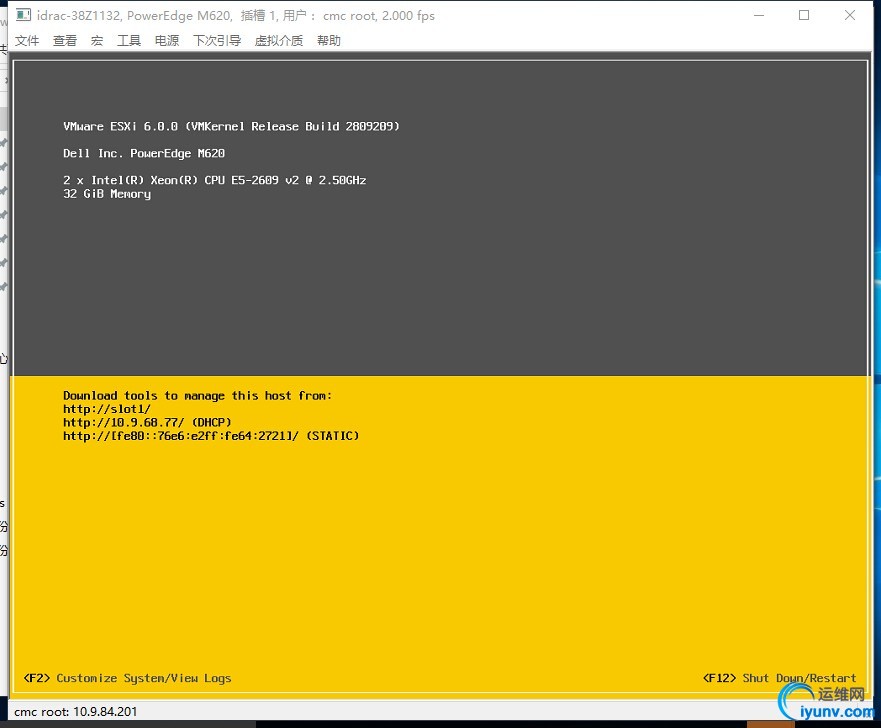Screen dimensions: 881x728
Task: Select the F2 Customize System/View Logs prompt
Action: 130,678
